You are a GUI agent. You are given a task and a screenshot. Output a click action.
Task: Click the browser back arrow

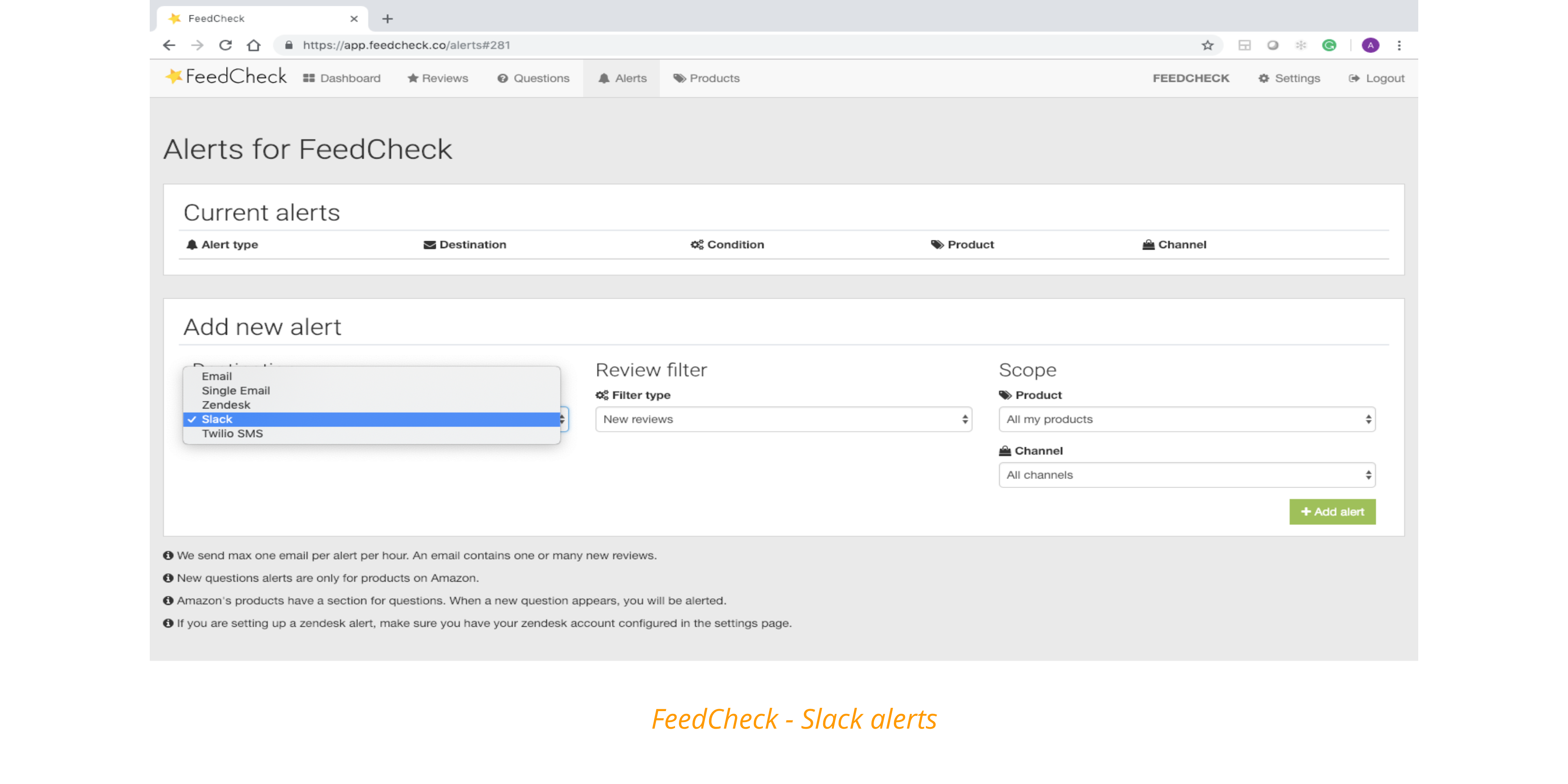[x=169, y=45]
